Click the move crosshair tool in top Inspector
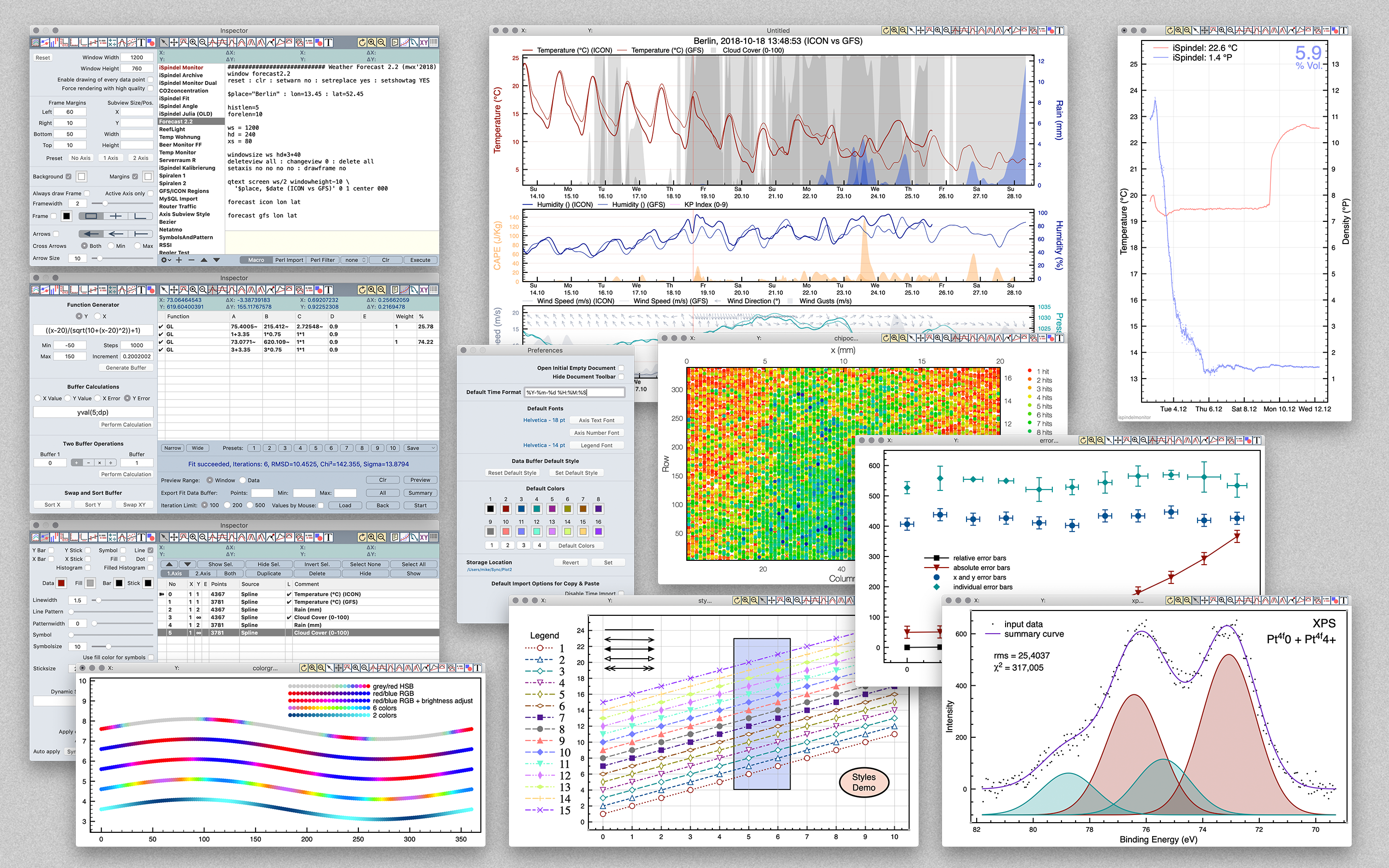The width and height of the screenshot is (1389, 868). coord(173,42)
